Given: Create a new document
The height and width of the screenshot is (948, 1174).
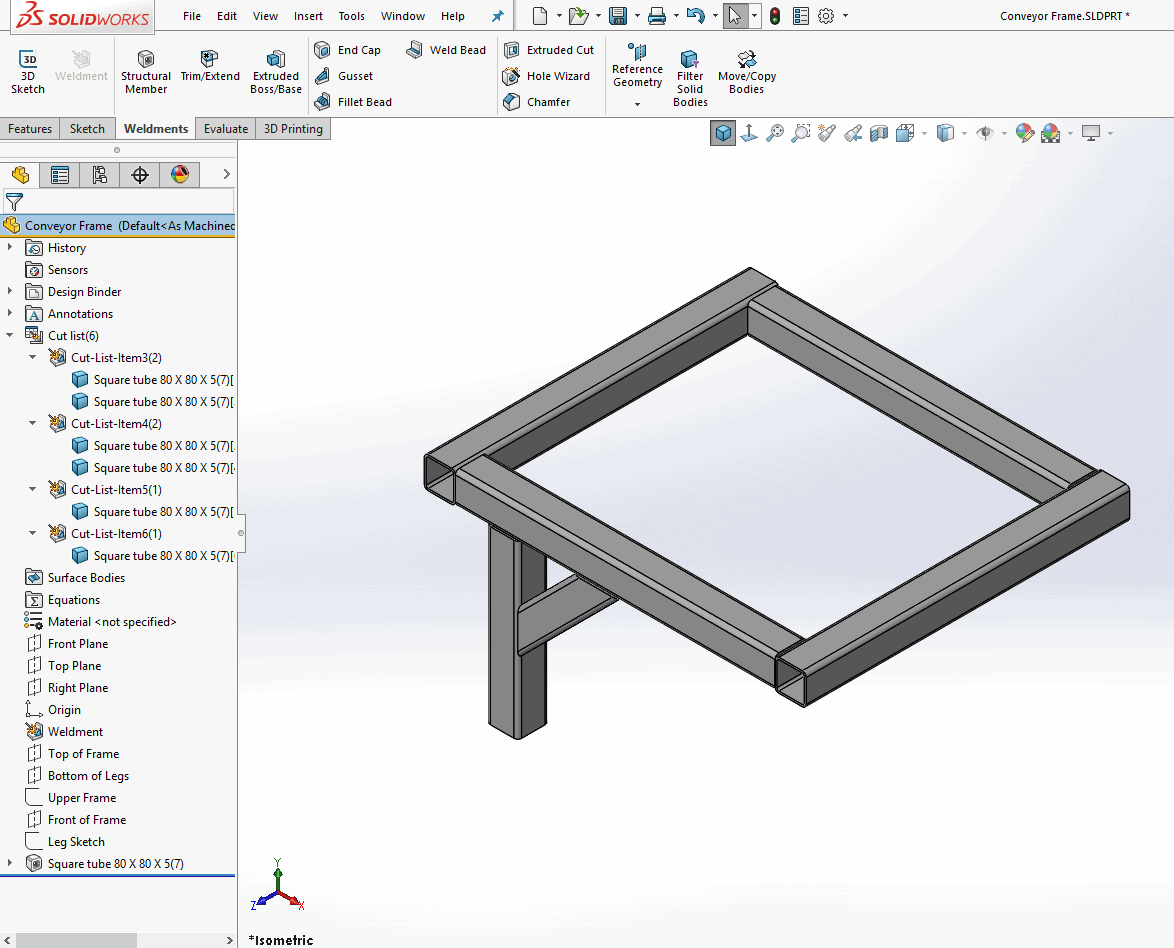Looking at the screenshot, I should tap(540, 16).
